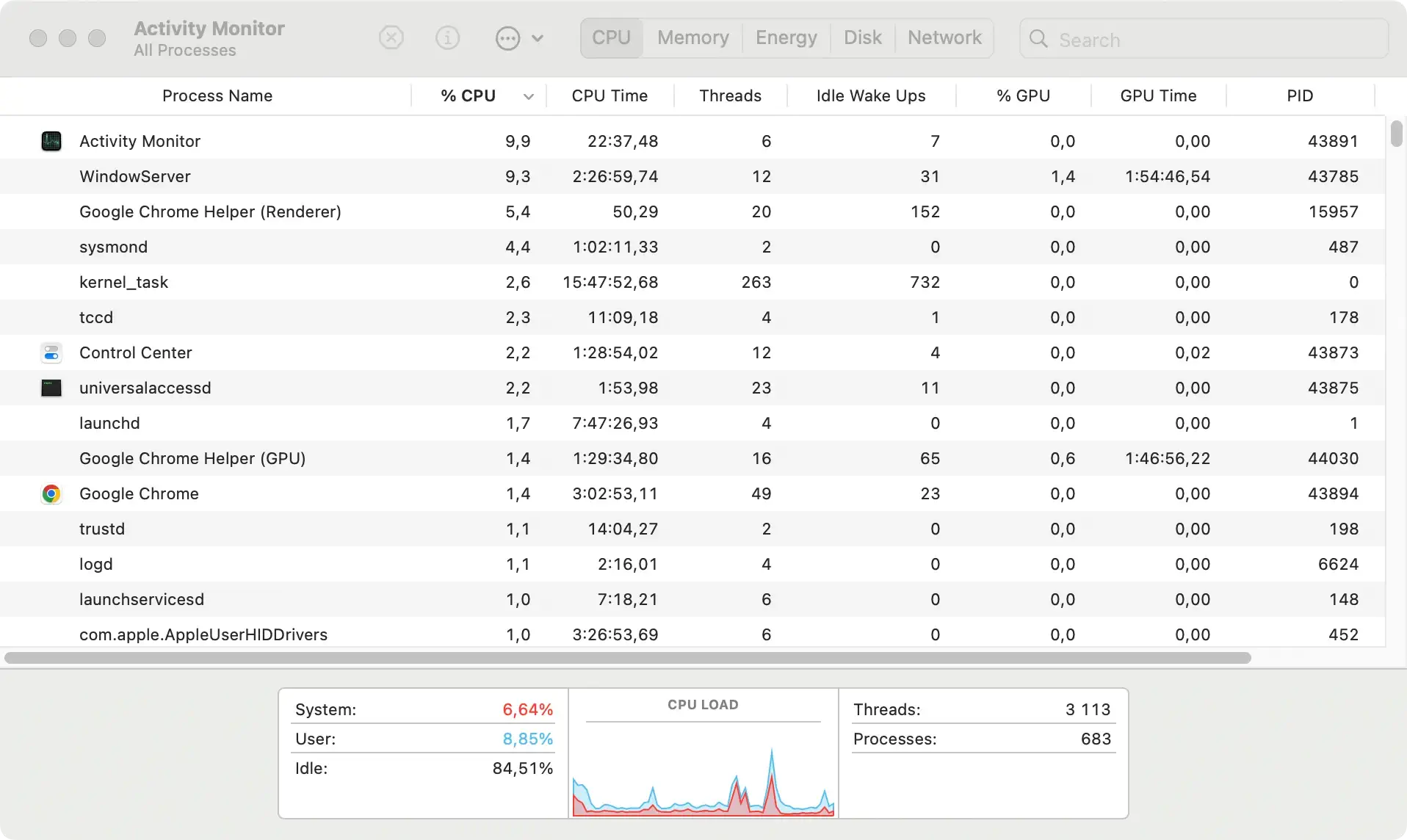Open the Disk tab
1407x840 pixels.
[862, 37]
